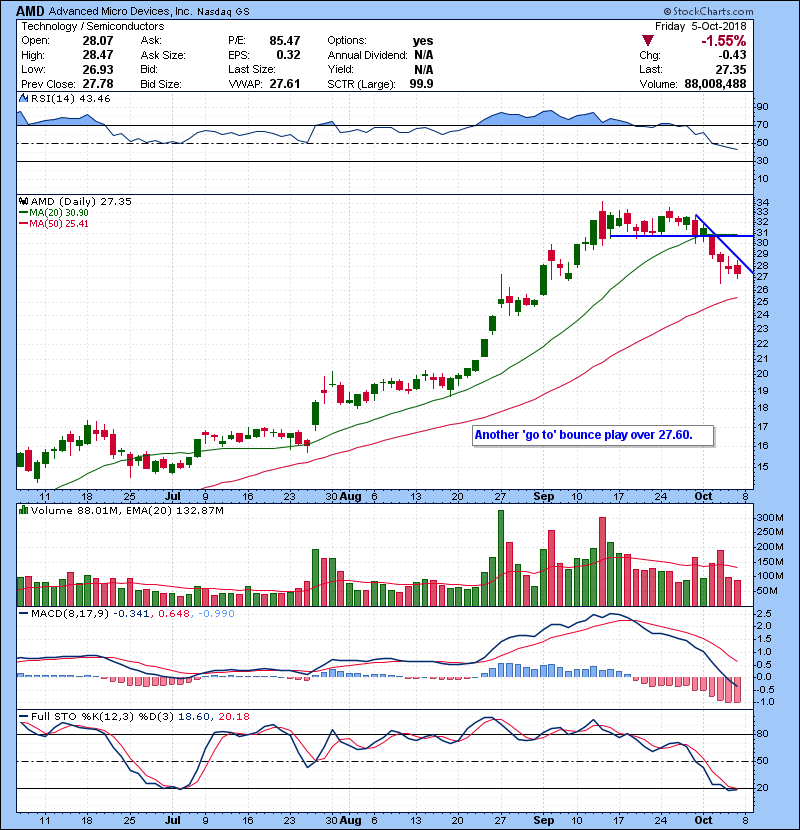Click the AMD ticker symbol title

click(31, 11)
